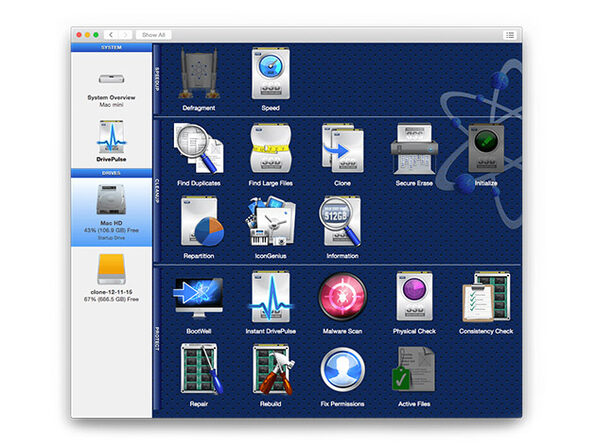Run the Consistency Check
This screenshot has height=447, width=596.
[486, 303]
